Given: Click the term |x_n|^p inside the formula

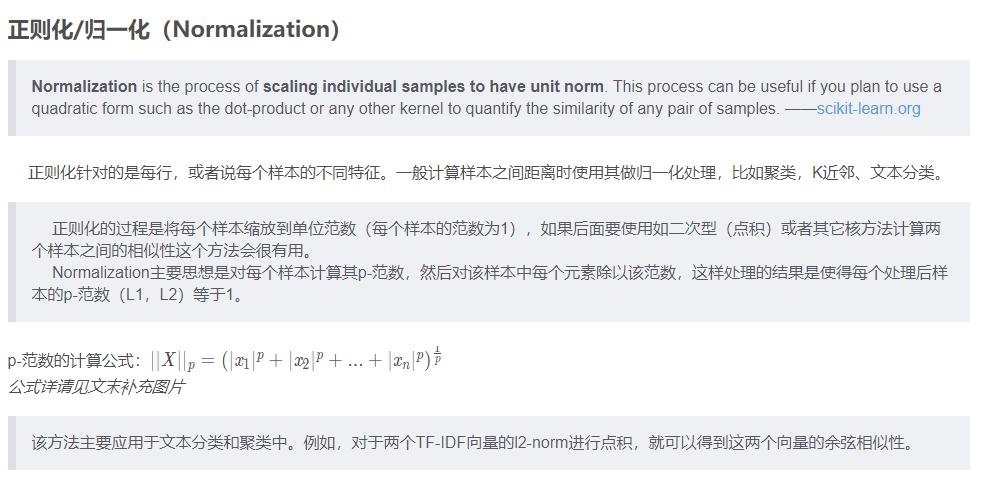Looking at the screenshot, I should pos(405,361).
